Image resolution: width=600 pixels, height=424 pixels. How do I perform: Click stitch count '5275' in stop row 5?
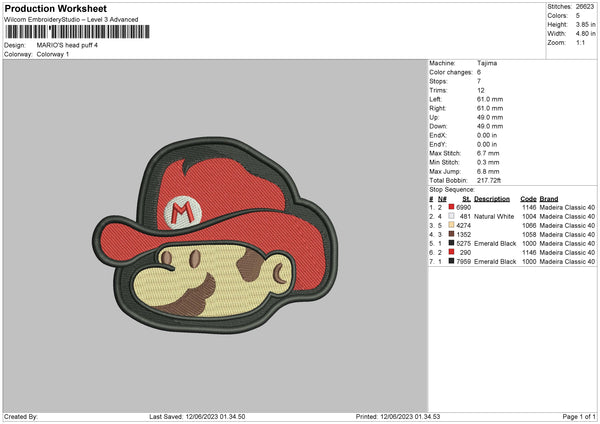[463, 243]
